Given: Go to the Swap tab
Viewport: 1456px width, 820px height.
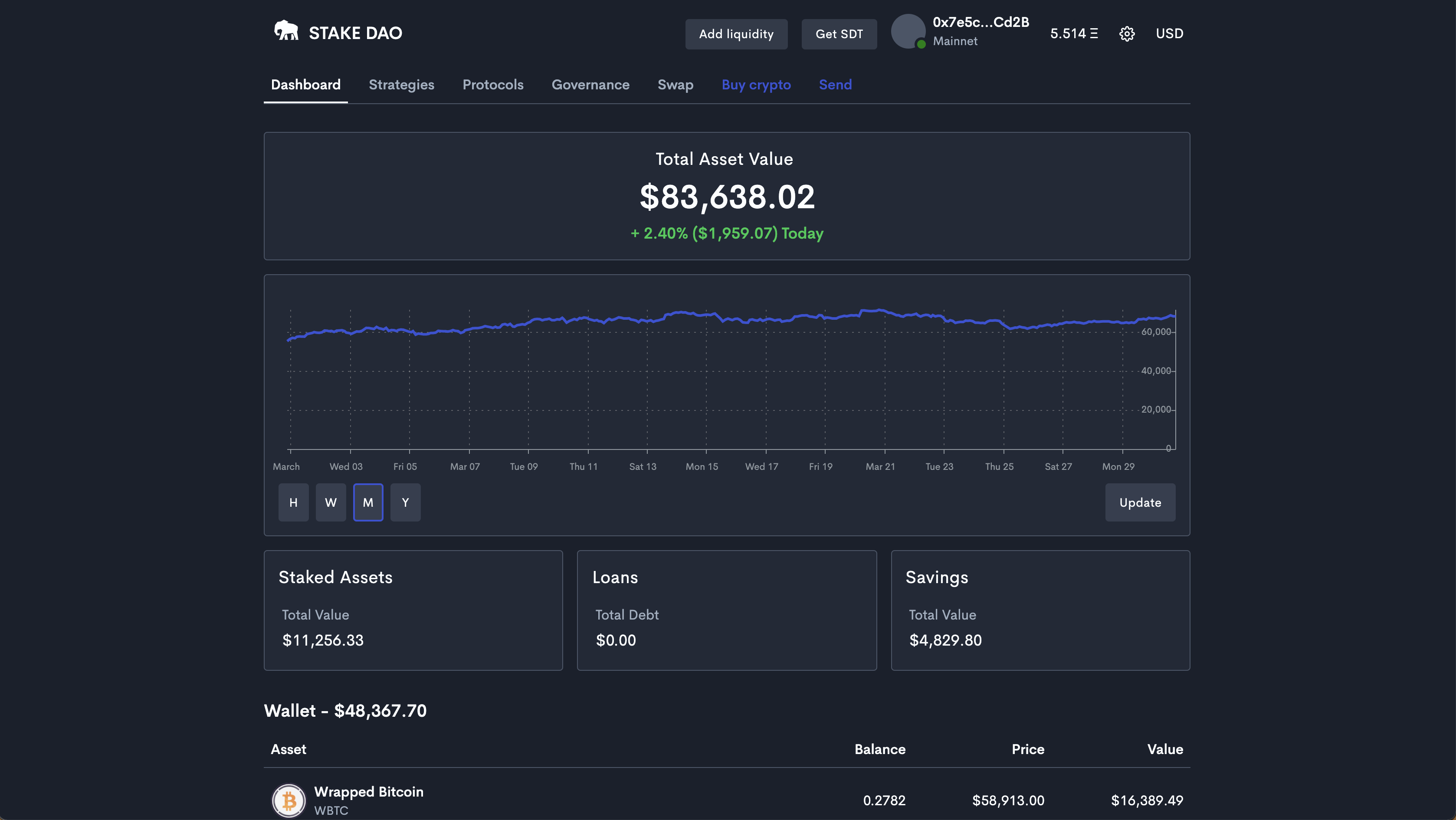Looking at the screenshot, I should click(675, 85).
